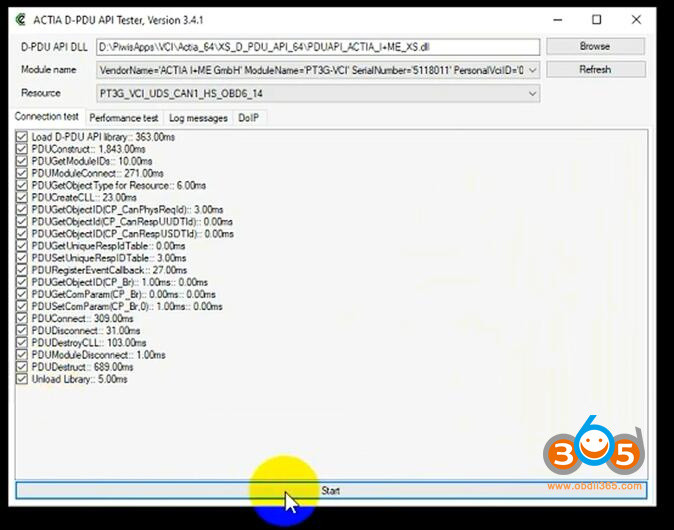674x530 pixels.
Task: Toggle the PDUConstruct checkbox
Action: coord(23,149)
